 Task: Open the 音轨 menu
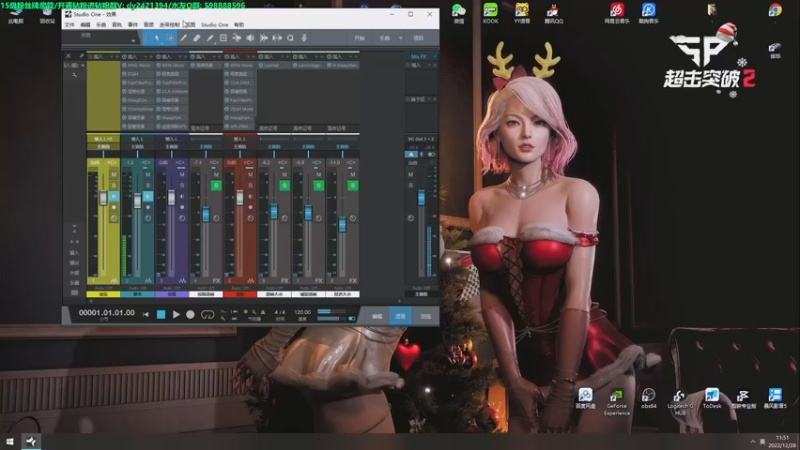[x=117, y=24]
